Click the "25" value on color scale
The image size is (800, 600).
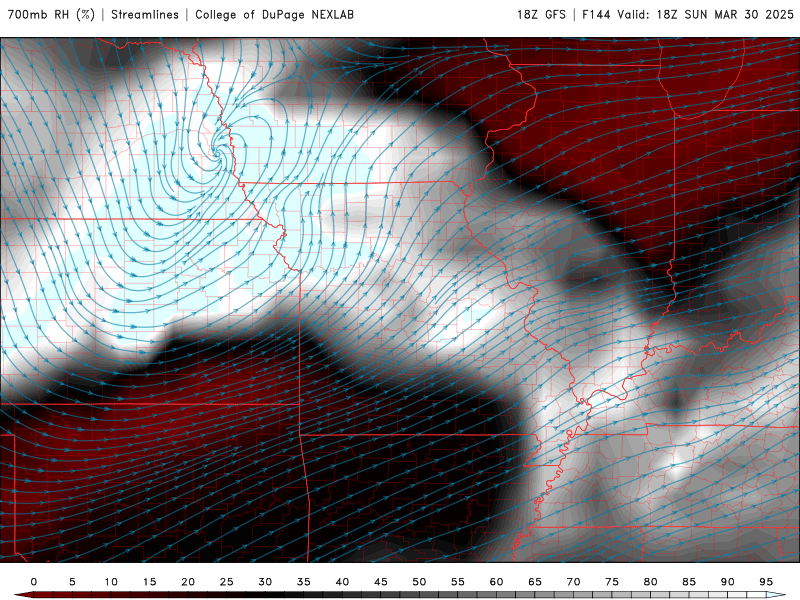tap(227, 582)
